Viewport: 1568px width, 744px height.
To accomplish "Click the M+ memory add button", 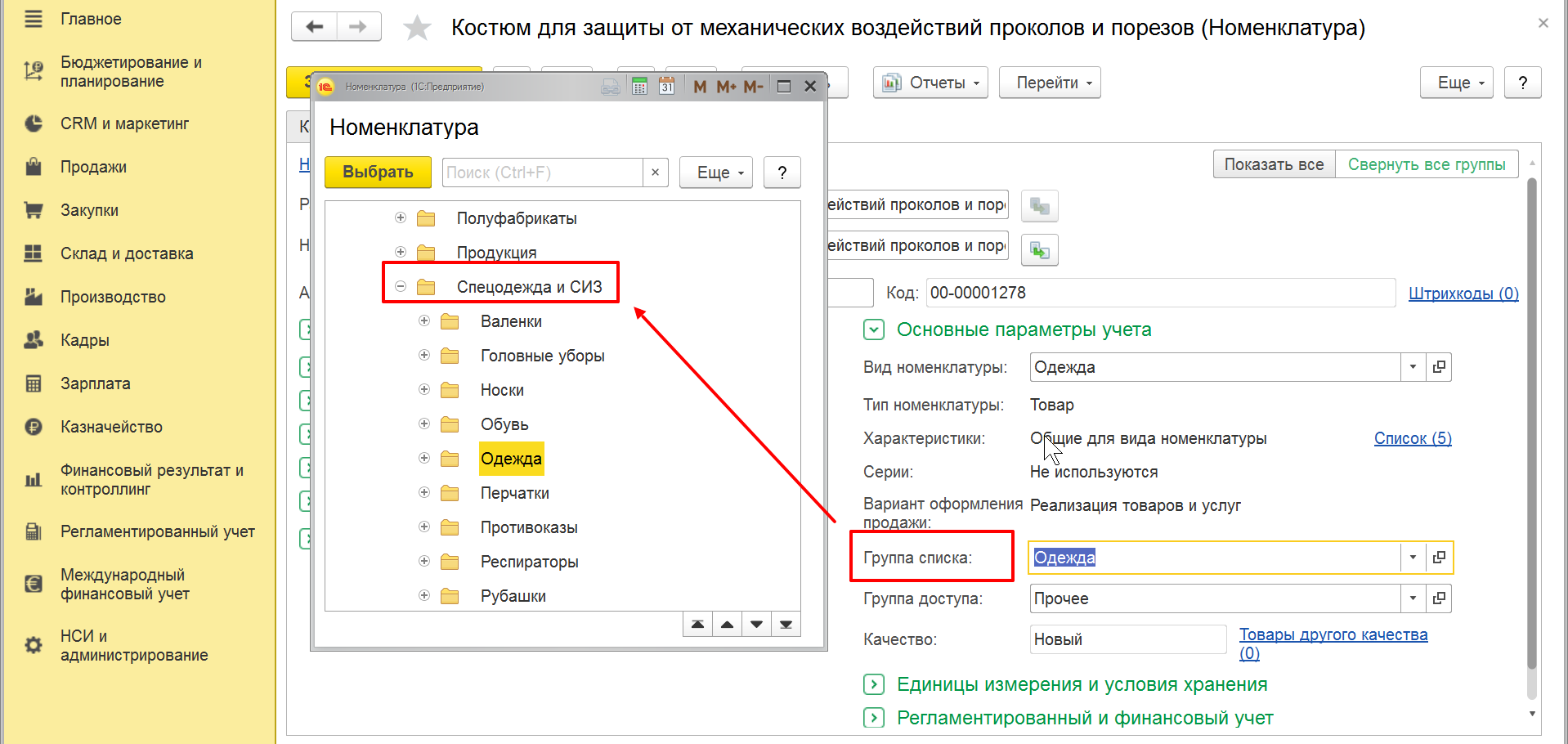I will [x=726, y=86].
